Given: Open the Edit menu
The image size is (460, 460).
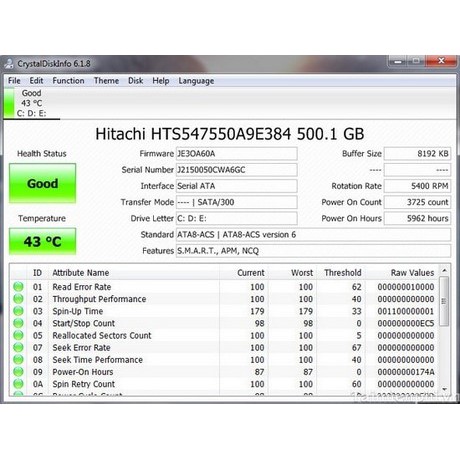Looking at the screenshot, I should (36, 81).
